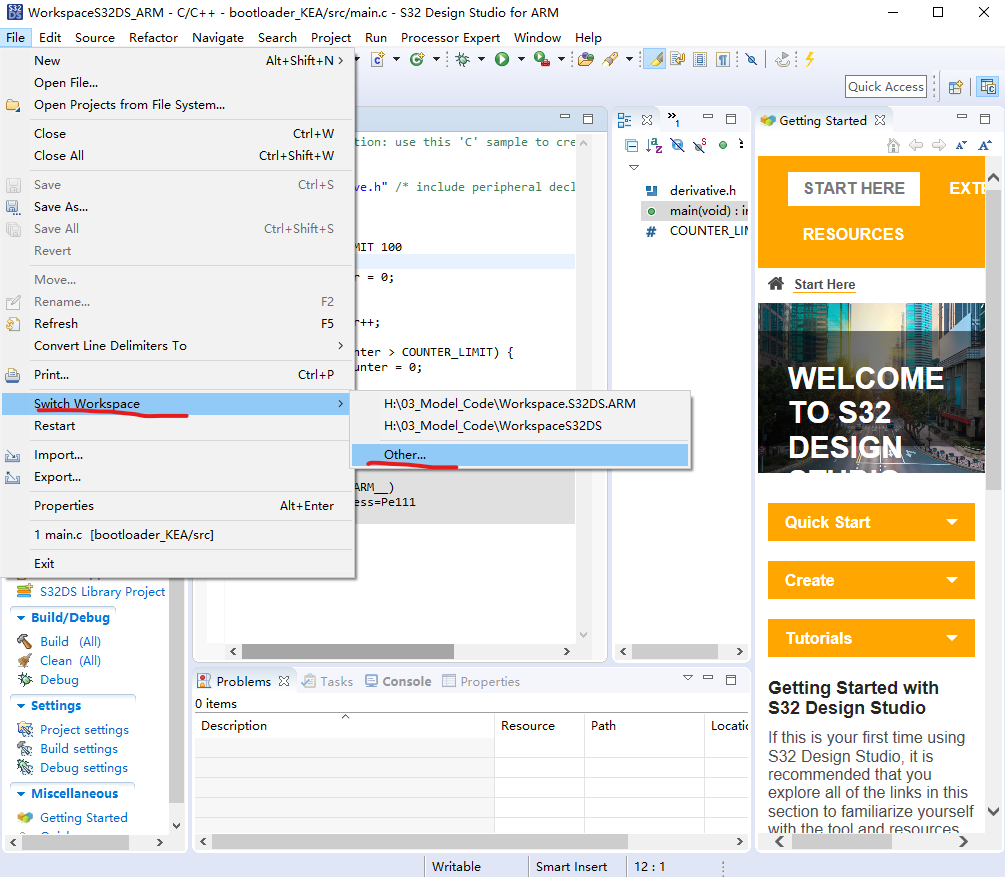1005x877 pixels.
Task: Toggle Block Selection Mode icon
Action: pos(700,60)
